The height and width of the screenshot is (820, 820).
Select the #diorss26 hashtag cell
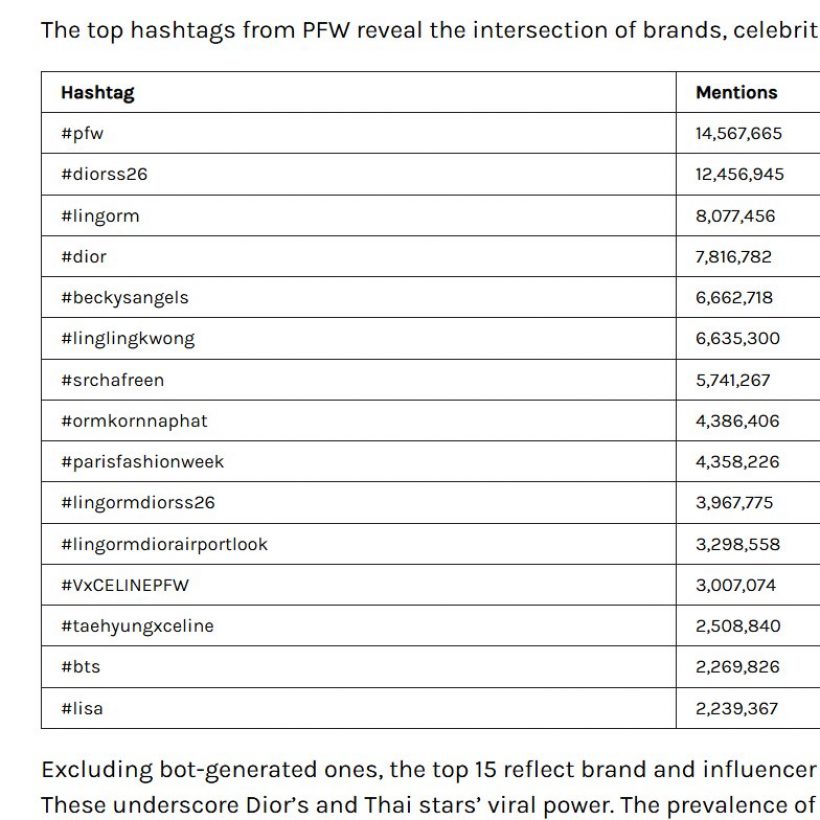coord(104,174)
